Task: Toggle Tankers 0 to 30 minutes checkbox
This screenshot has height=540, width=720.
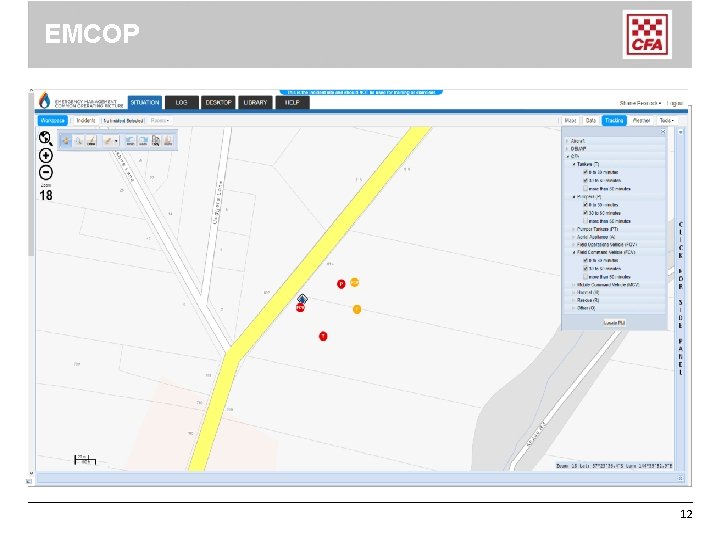Action: pos(585,172)
